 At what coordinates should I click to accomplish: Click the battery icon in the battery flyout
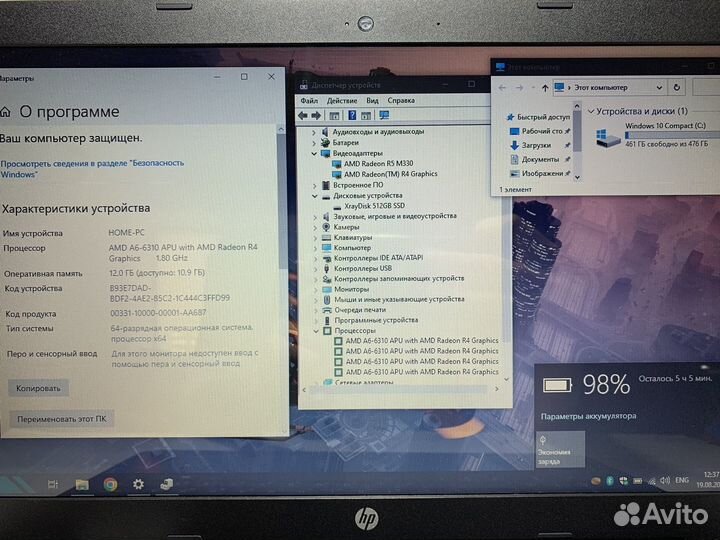click(x=557, y=385)
